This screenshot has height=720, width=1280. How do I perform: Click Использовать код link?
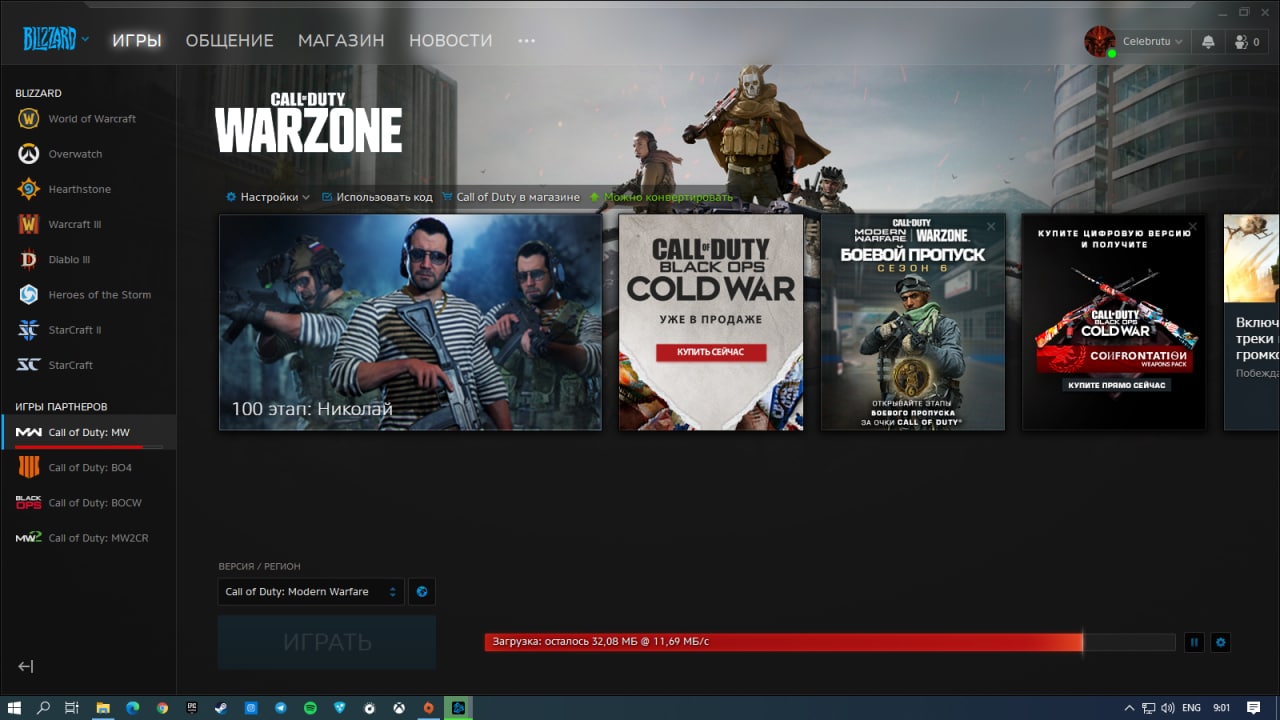pyautogui.click(x=377, y=197)
